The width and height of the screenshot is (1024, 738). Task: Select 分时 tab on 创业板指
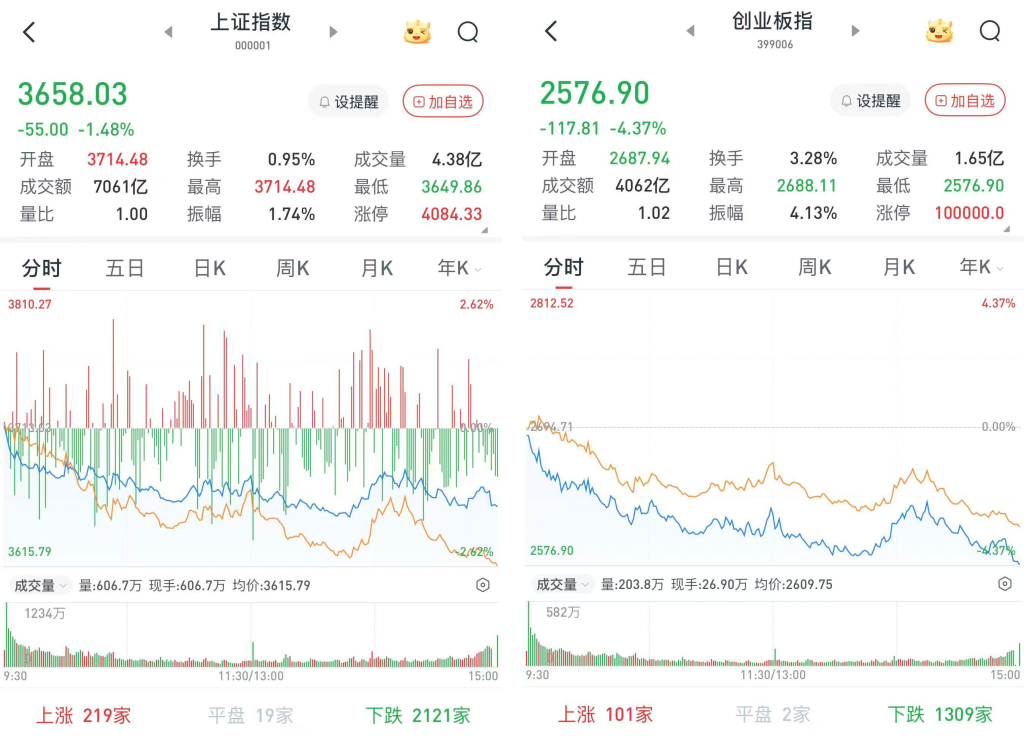[x=563, y=267]
